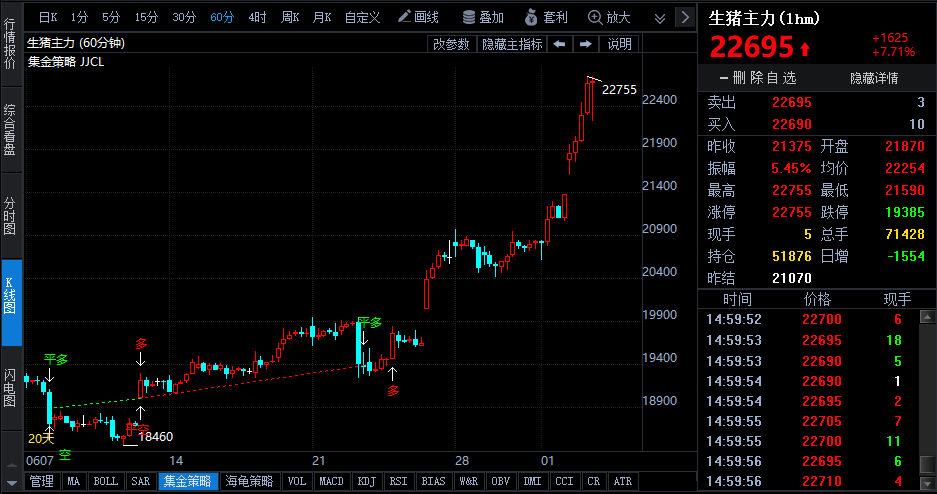Viewport: 937px width, 494px height.
Task: Expand more toolbar options chevron
Action: 660,18
